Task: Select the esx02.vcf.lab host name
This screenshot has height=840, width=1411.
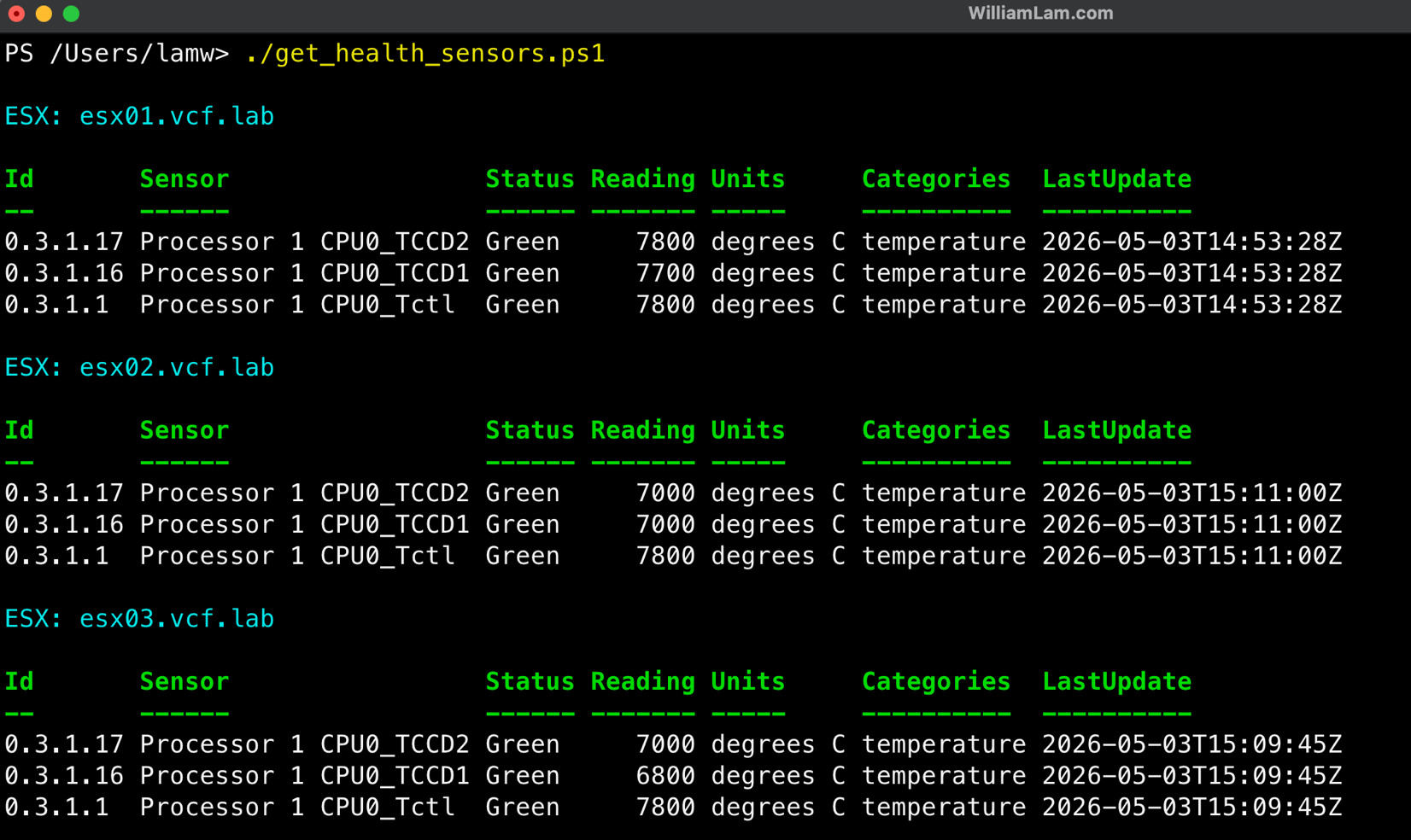Action: coord(177,367)
